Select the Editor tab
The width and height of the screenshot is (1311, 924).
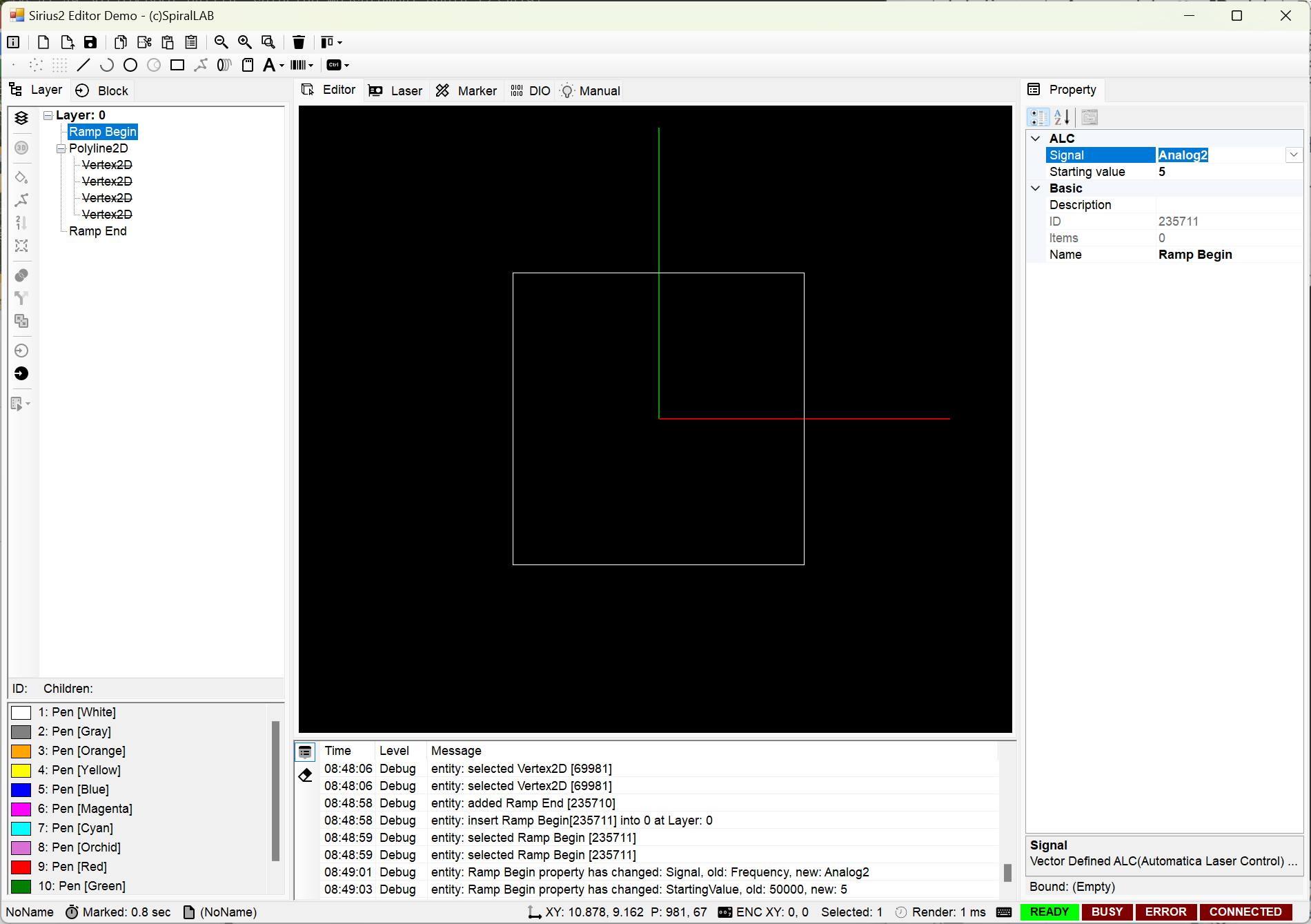tap(328, 90)
